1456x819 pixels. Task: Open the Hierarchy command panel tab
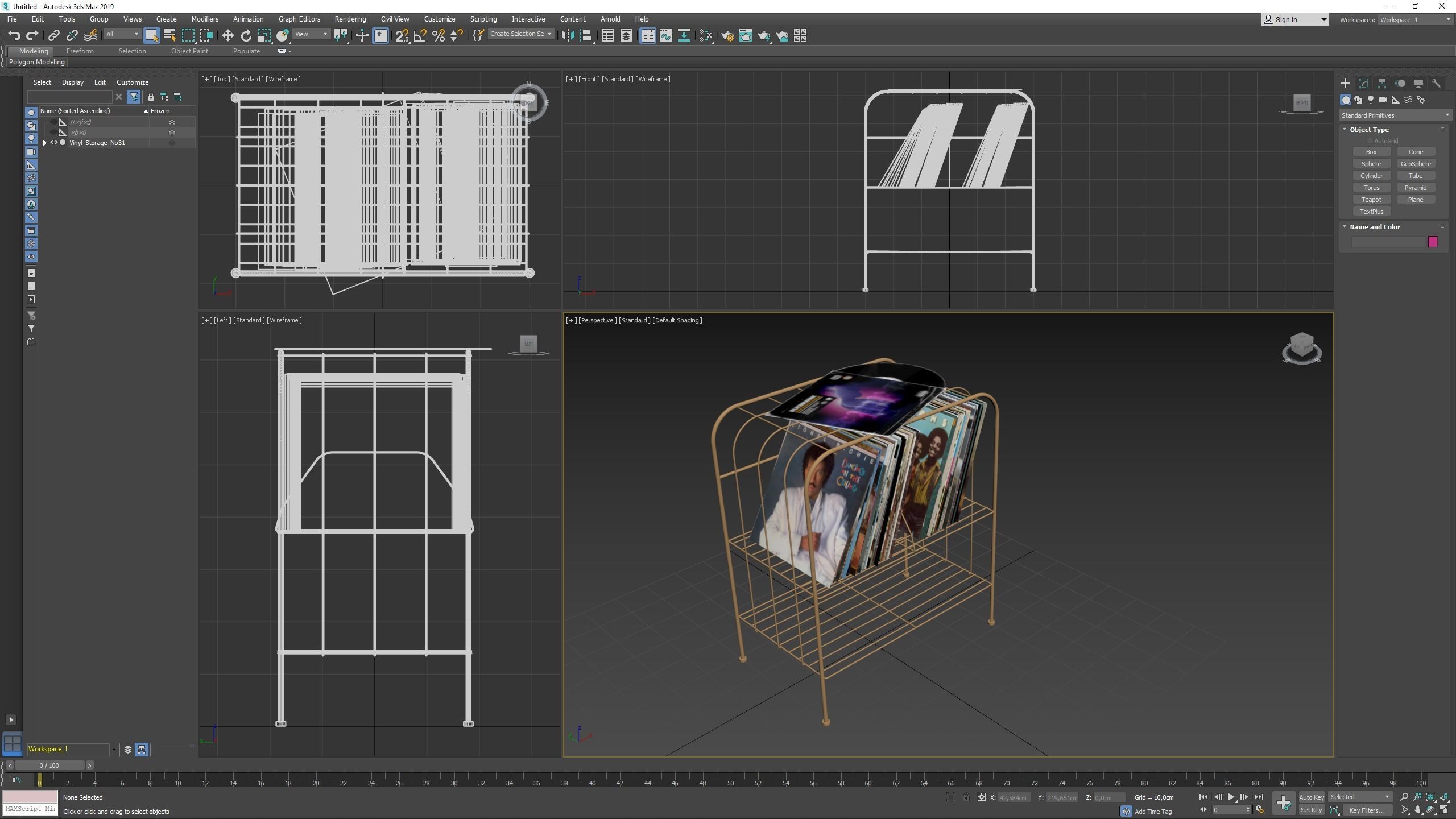click(1382, 84)
